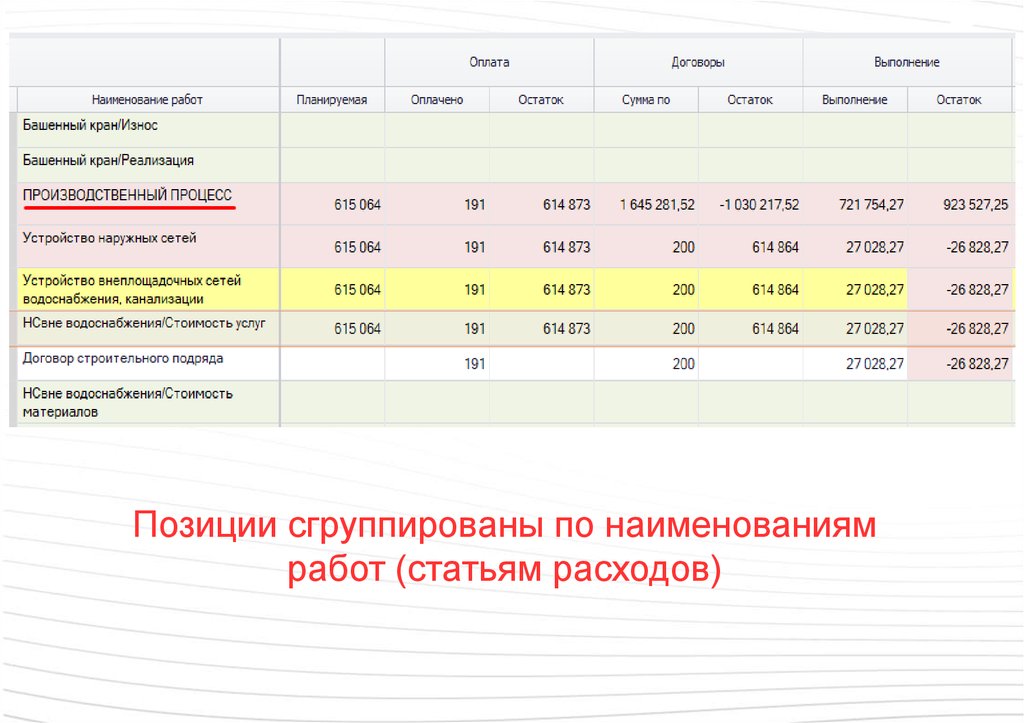Click the ПРОИЗВОДСТВЕННЫЙ ПРОЦЕСС row name
This screenshot has width=1024, height=723.
[x=127, y=196]
